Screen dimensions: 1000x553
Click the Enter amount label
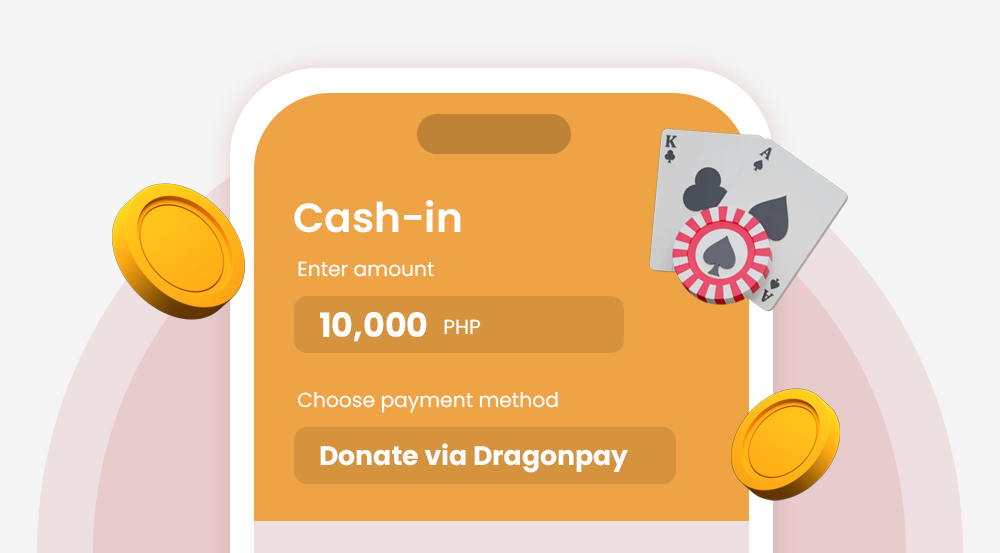coord(365,269)
